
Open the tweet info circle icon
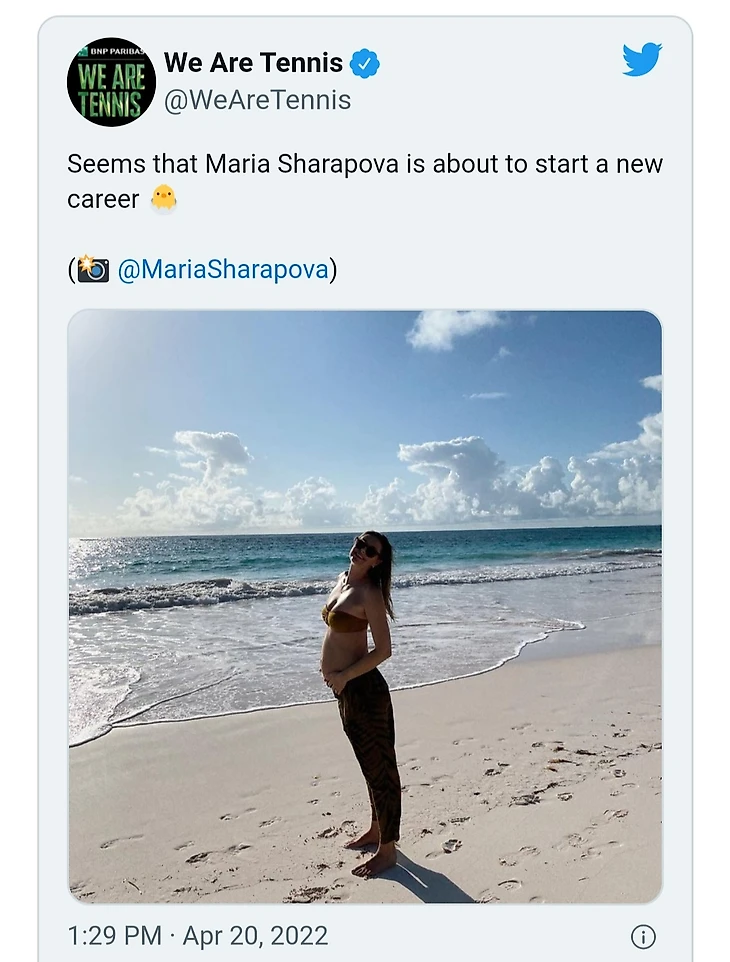click(x=643, y=936)
